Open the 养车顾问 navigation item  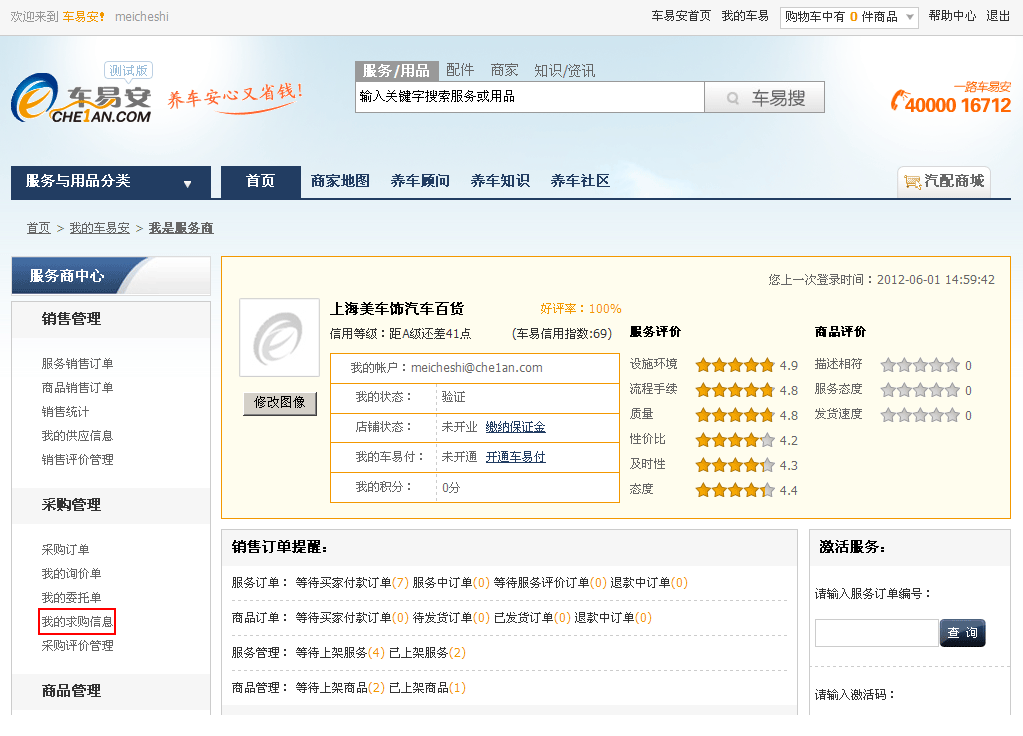pyautogui.click(x=420, y=181)
